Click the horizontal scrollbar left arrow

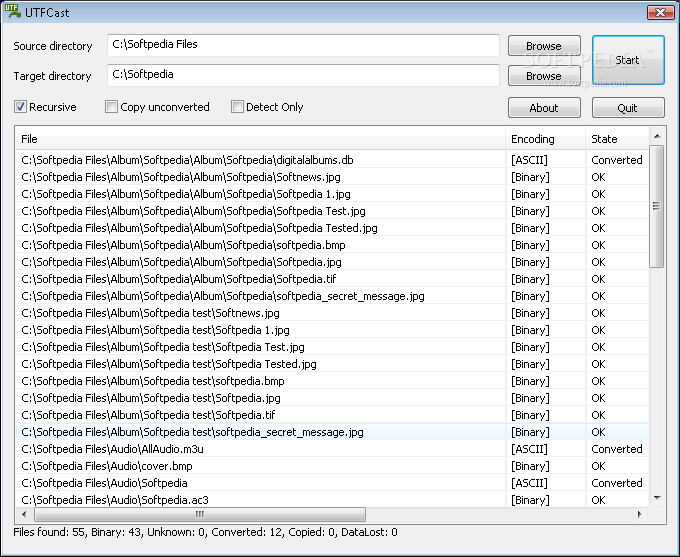tap(24, 514)
